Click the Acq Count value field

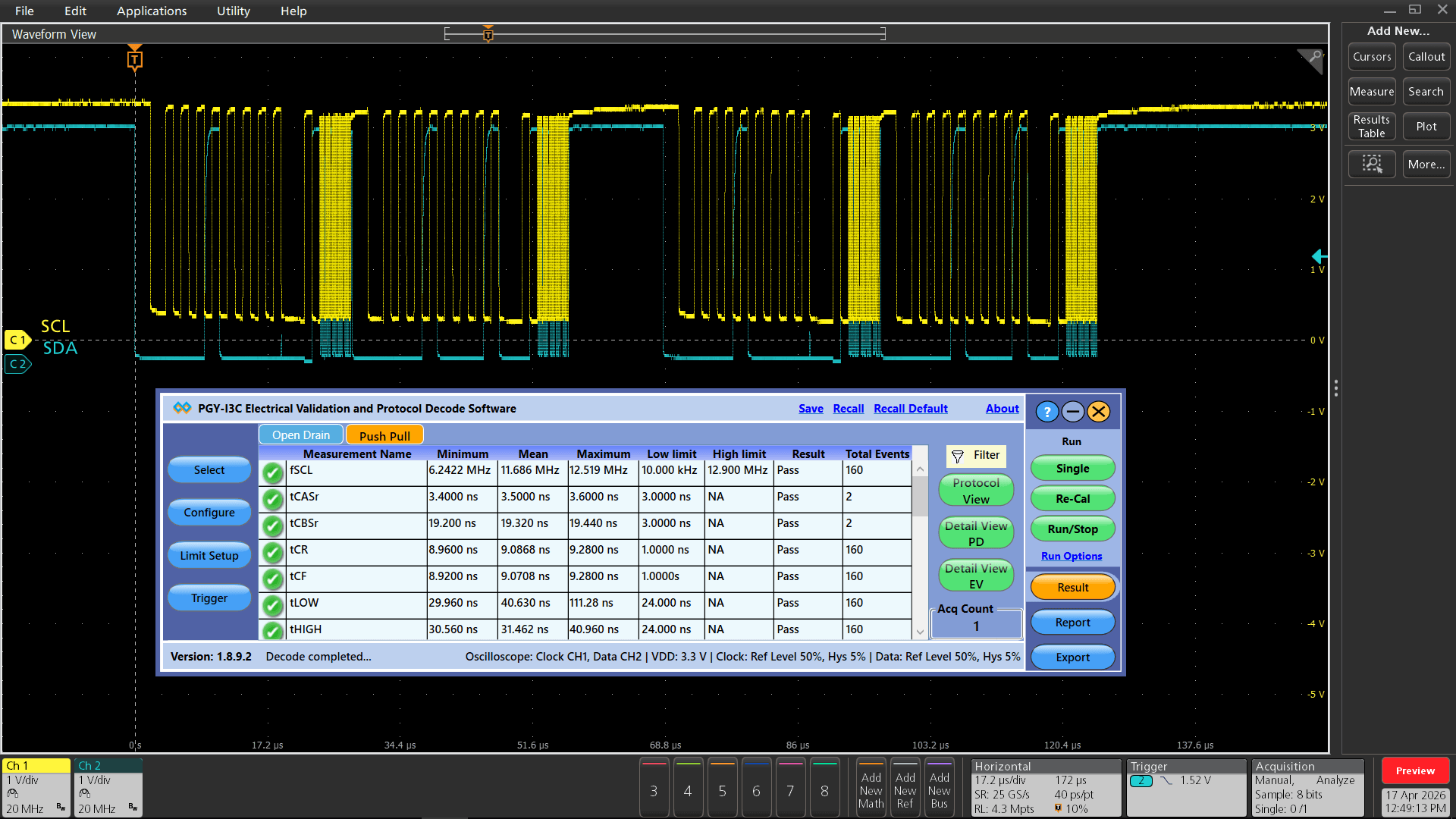(976, 626)
